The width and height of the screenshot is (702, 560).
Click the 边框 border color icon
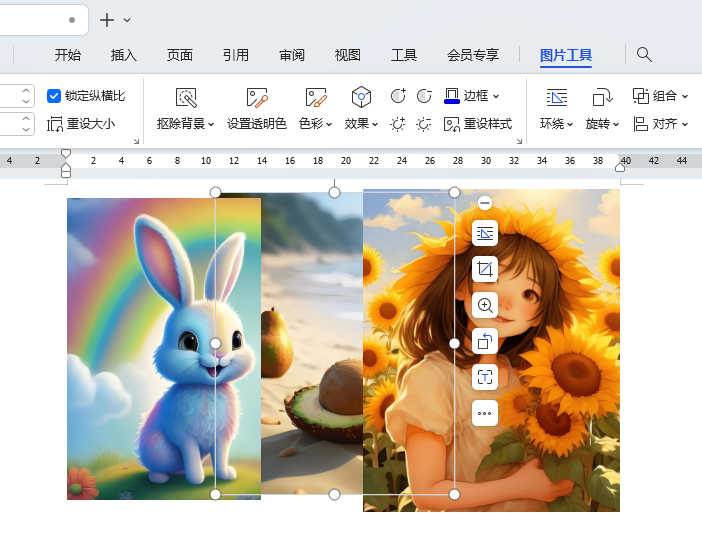tap(452, 96)
